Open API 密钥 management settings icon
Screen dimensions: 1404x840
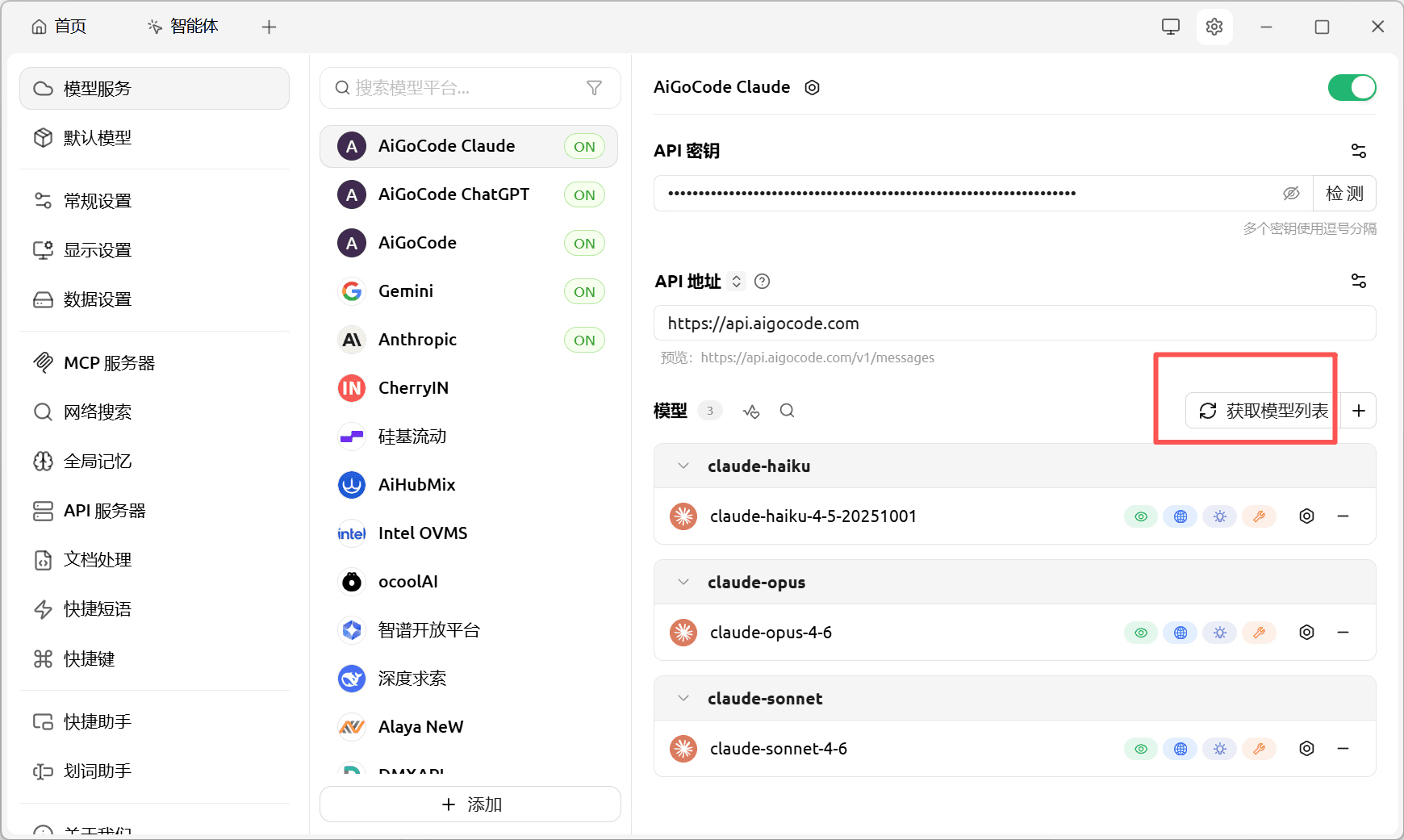click(x=1359, y=151)
